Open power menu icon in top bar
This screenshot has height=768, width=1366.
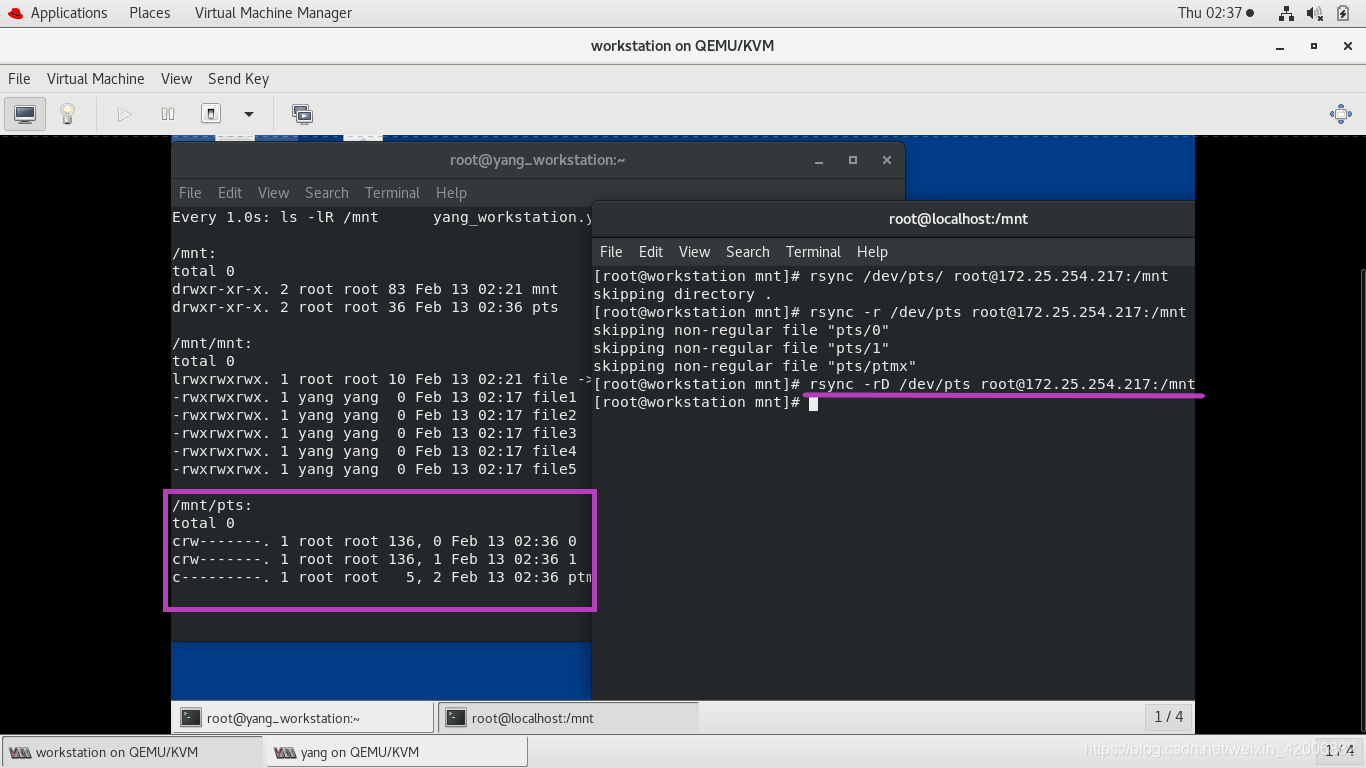[x=1343, y=13]
